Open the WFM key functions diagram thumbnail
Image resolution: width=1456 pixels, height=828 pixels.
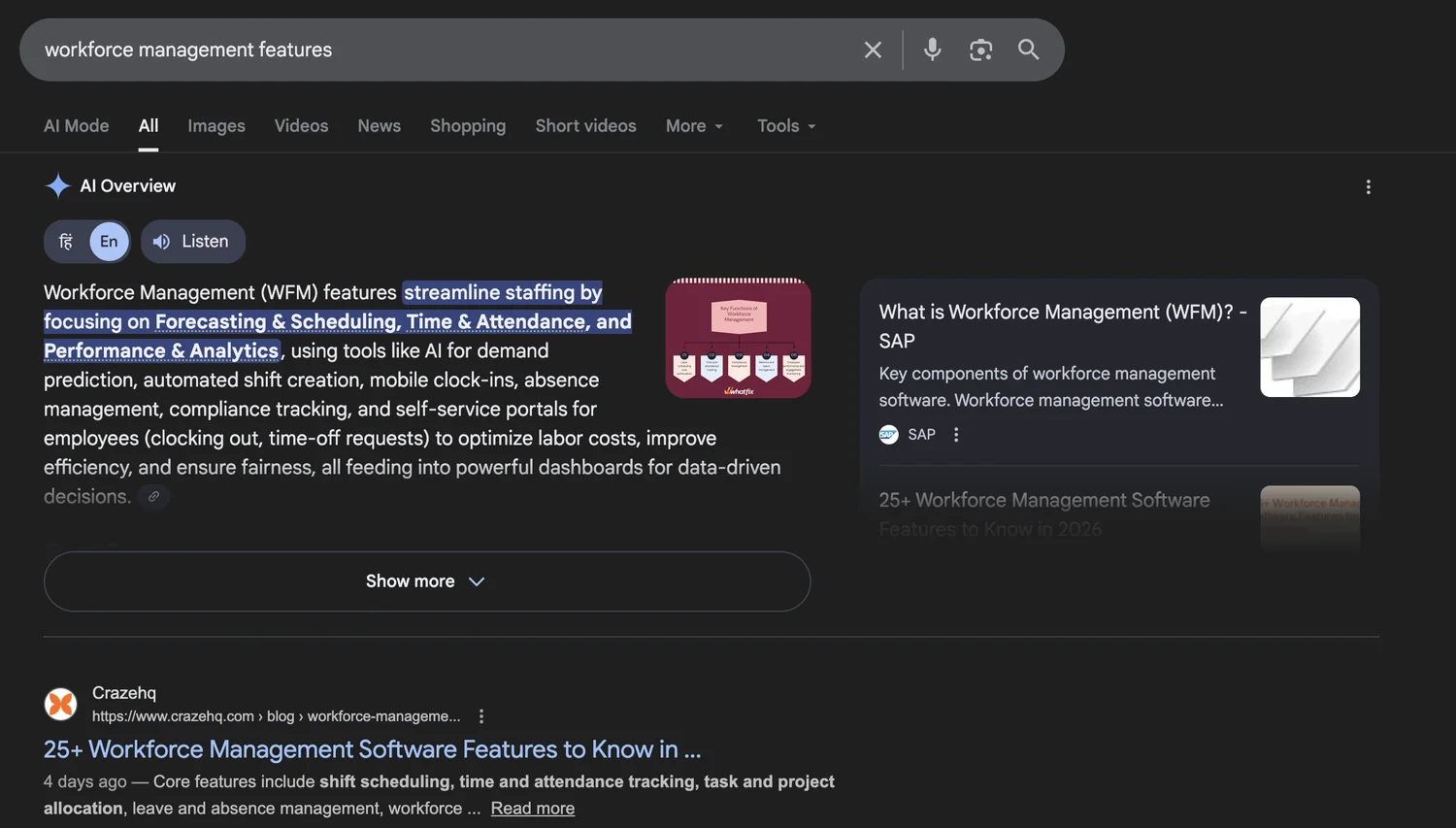[x=738, y=338]
